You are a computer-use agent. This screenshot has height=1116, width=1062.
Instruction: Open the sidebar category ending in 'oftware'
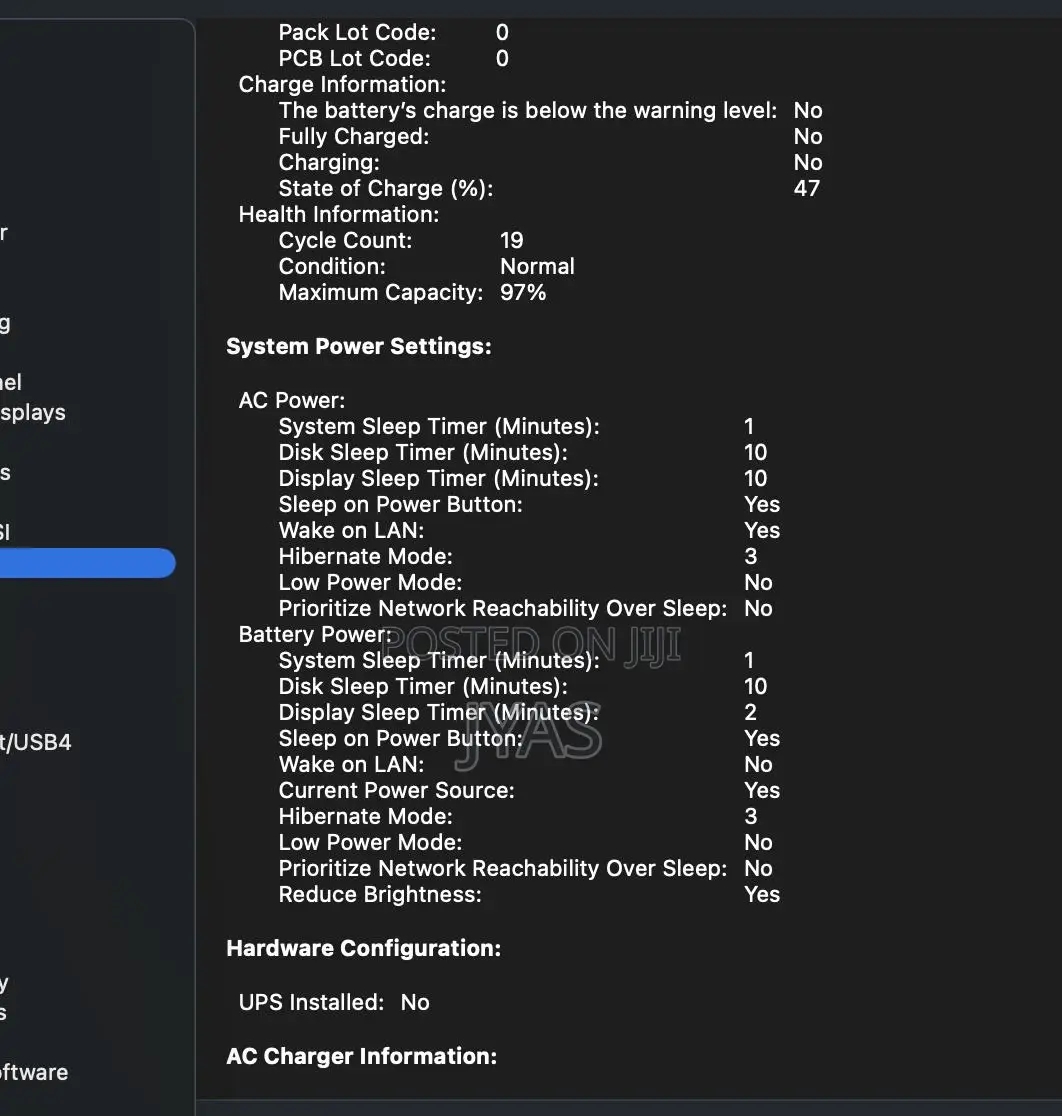34,1072
